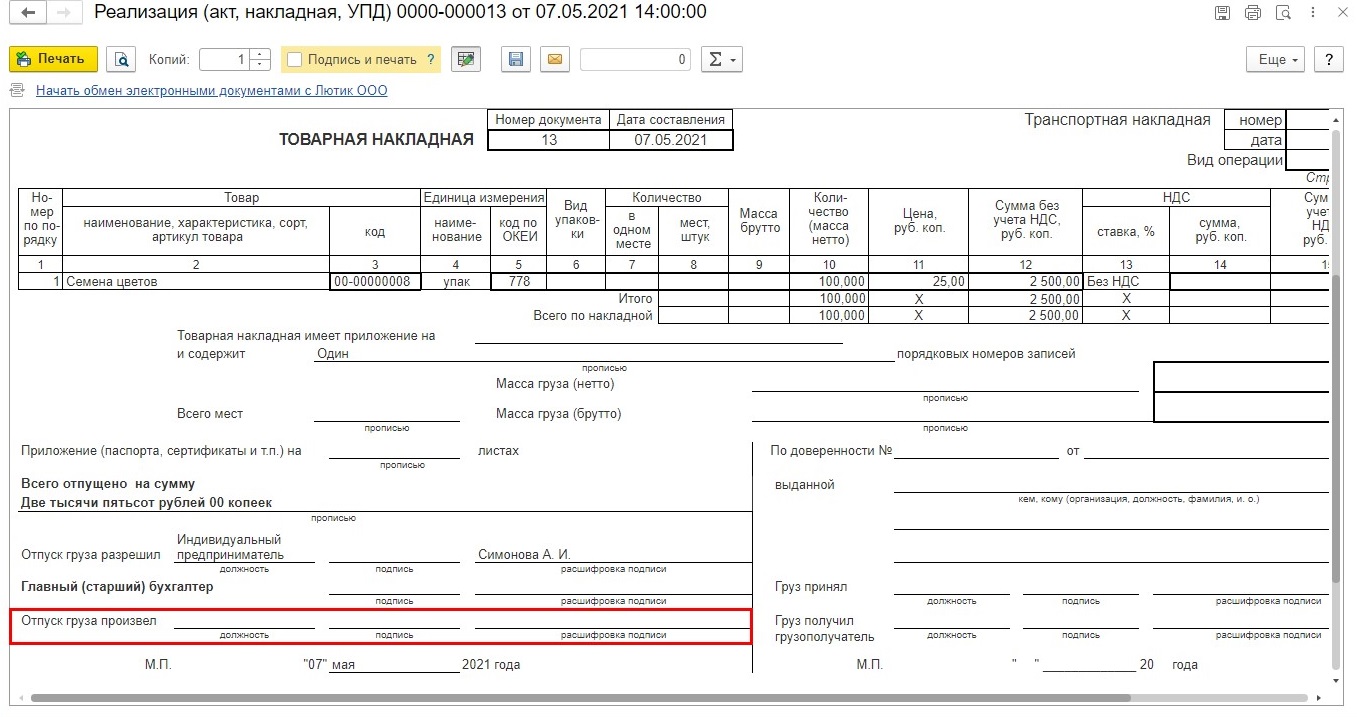The width and height of the screenshot is (1357, 717).
Task: Click the ? help button
Action: tap(1329, 59)
